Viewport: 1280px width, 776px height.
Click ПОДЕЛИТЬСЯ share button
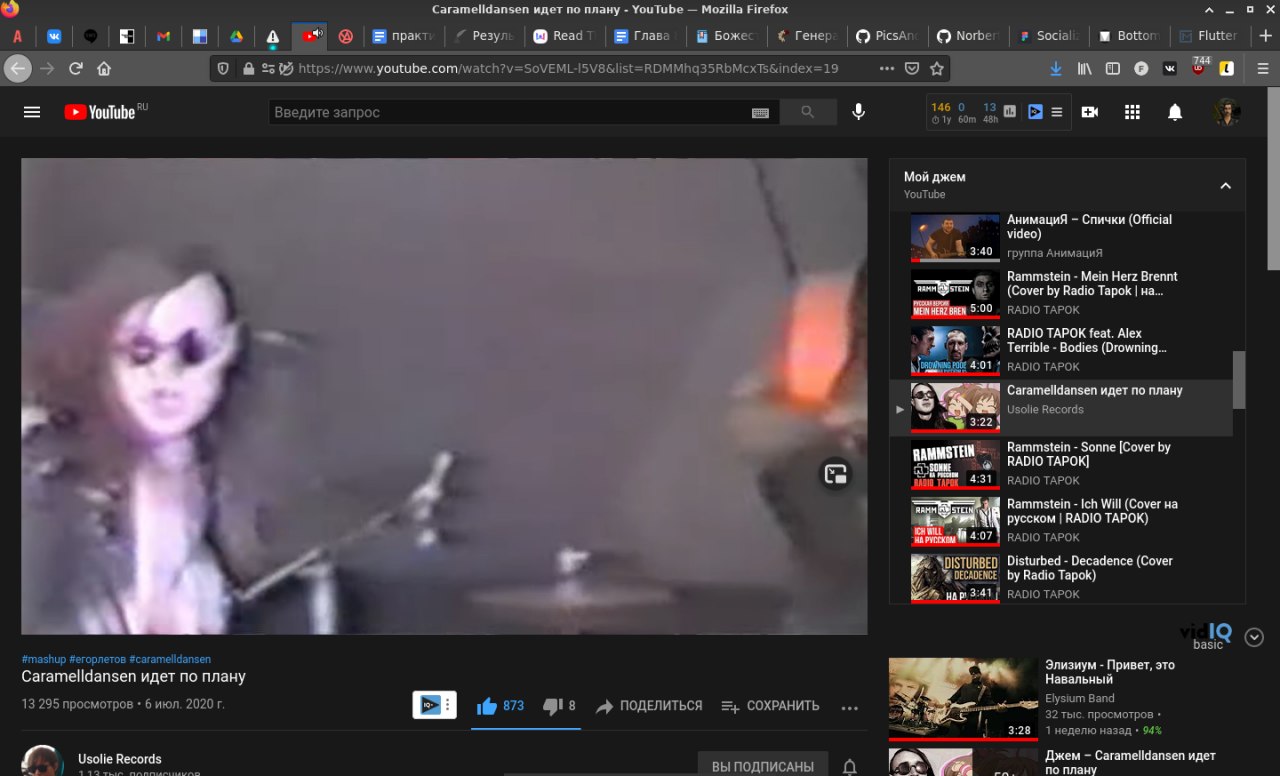pyautogui.click(x=649, y=706)
